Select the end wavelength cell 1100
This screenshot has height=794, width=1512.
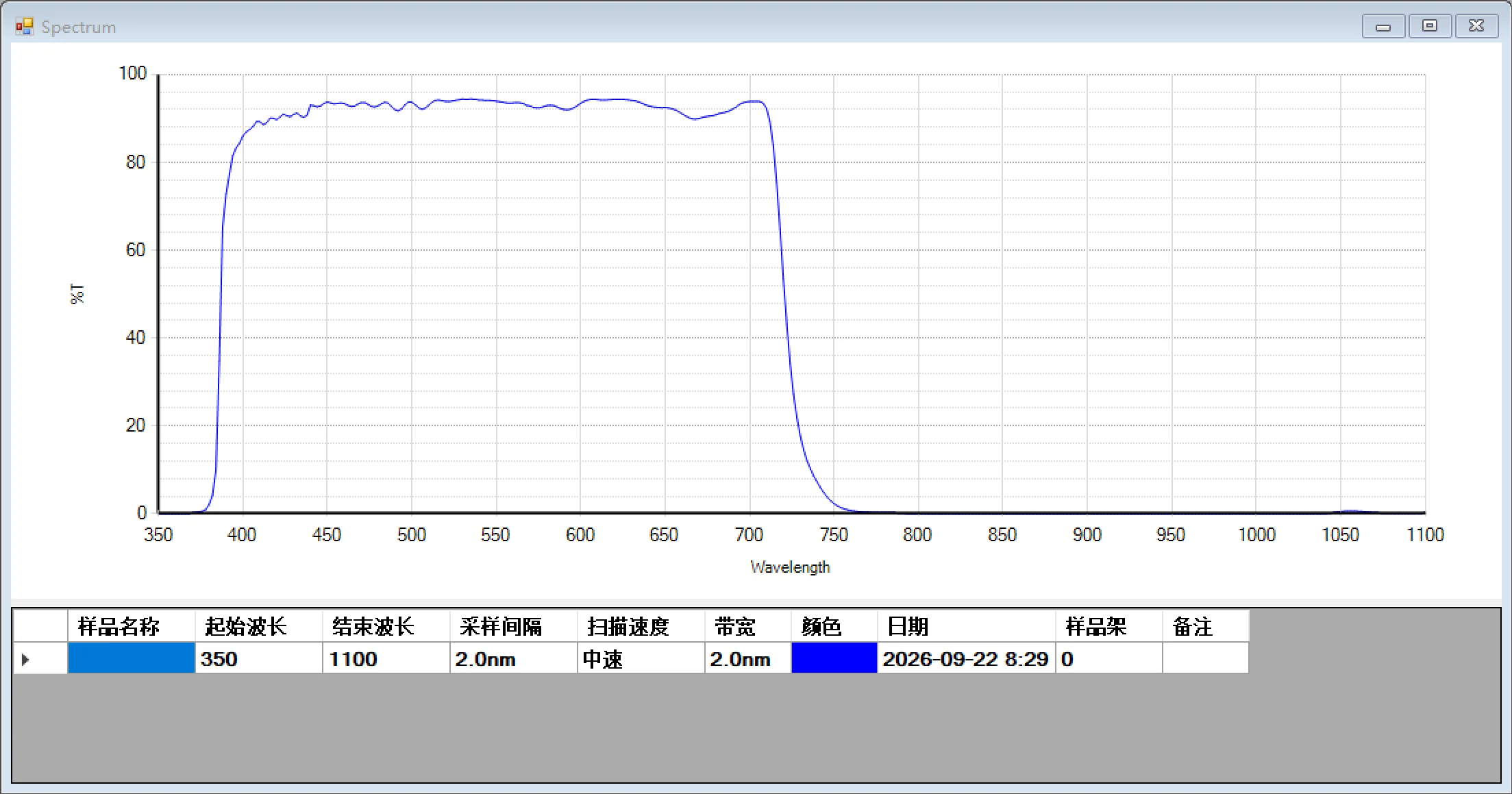point(386,658)
